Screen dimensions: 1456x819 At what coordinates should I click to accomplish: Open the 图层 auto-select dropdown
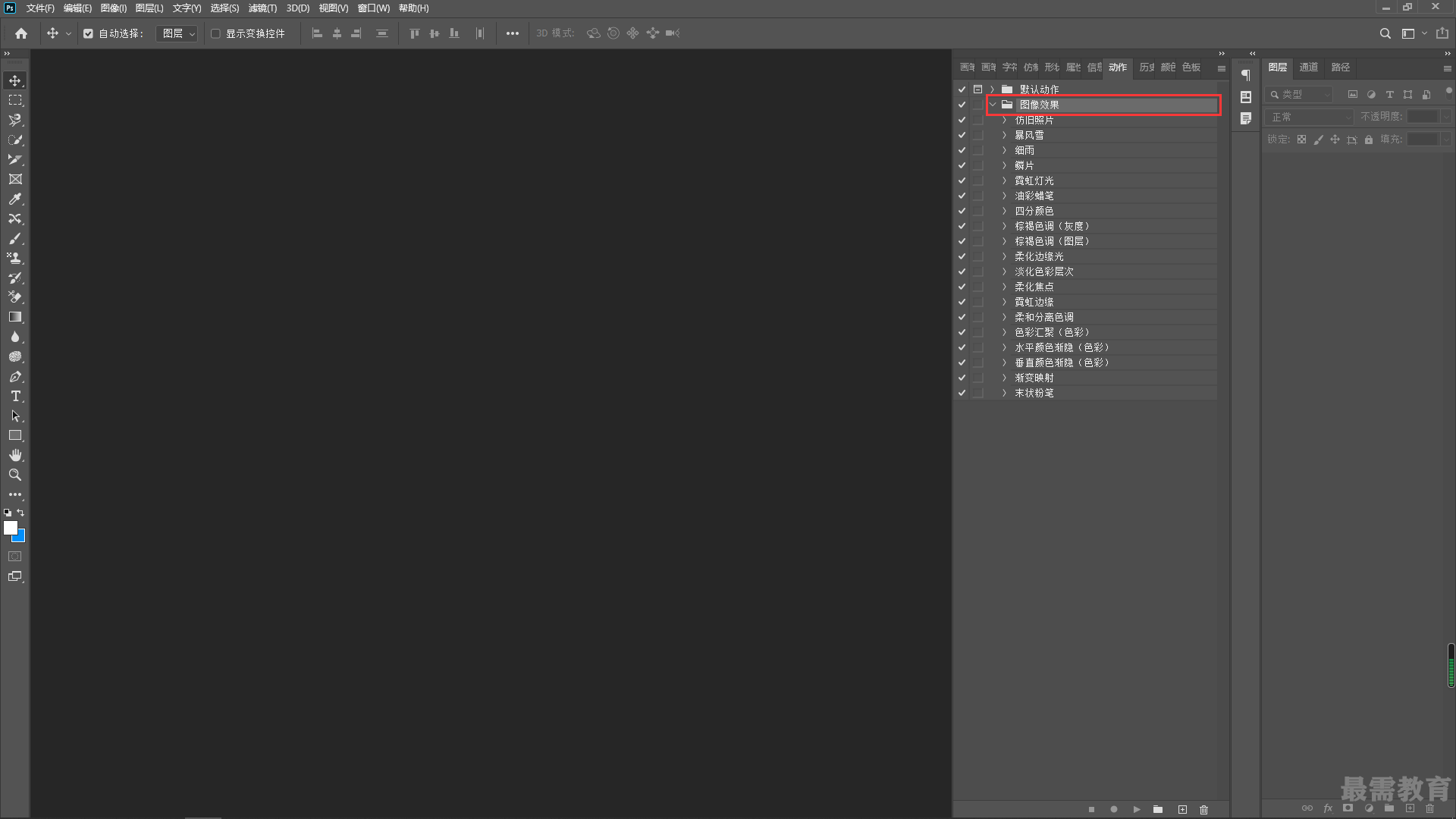pos(177,33)
